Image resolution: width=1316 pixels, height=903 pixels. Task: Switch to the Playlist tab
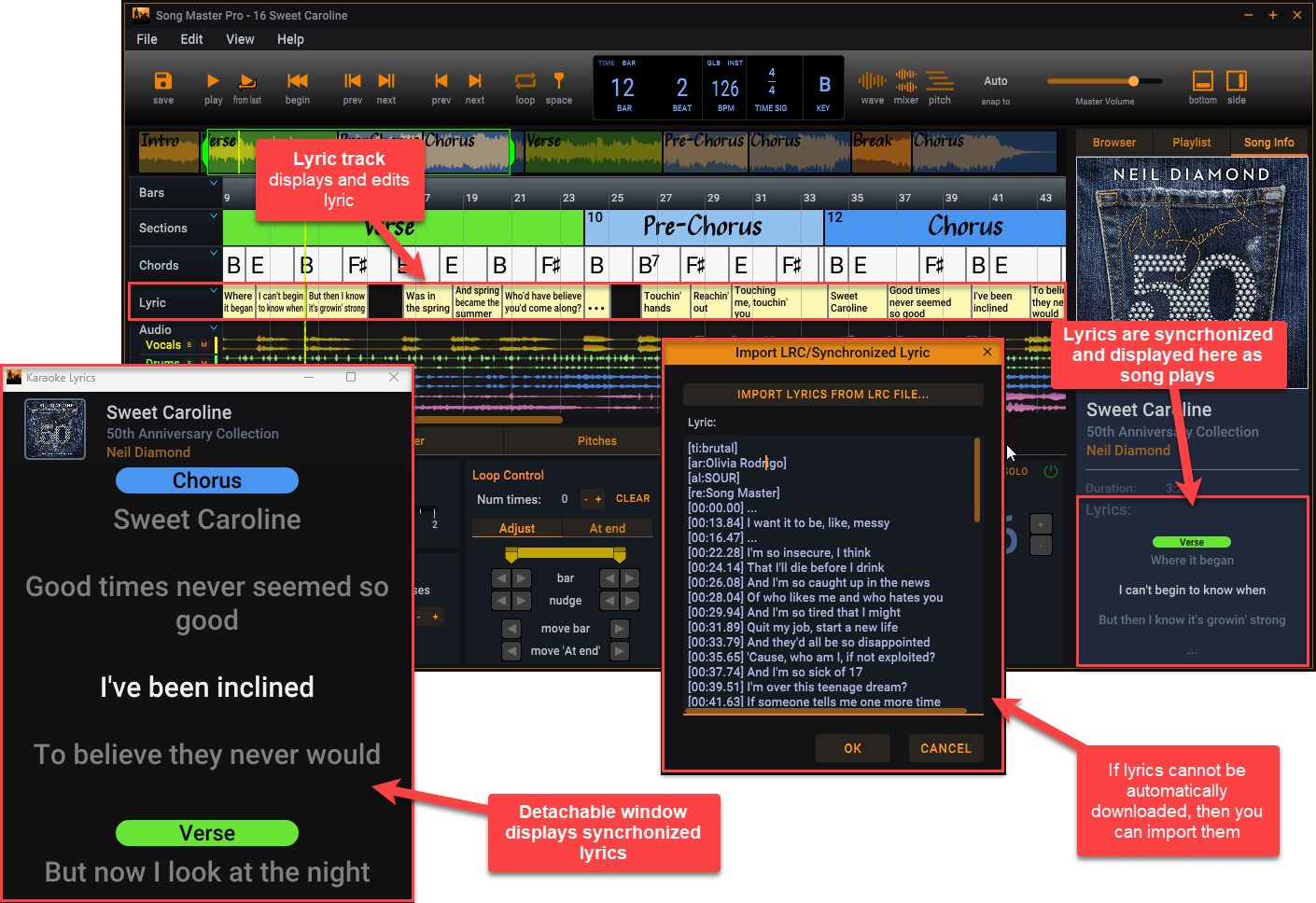pos(1191,143)
